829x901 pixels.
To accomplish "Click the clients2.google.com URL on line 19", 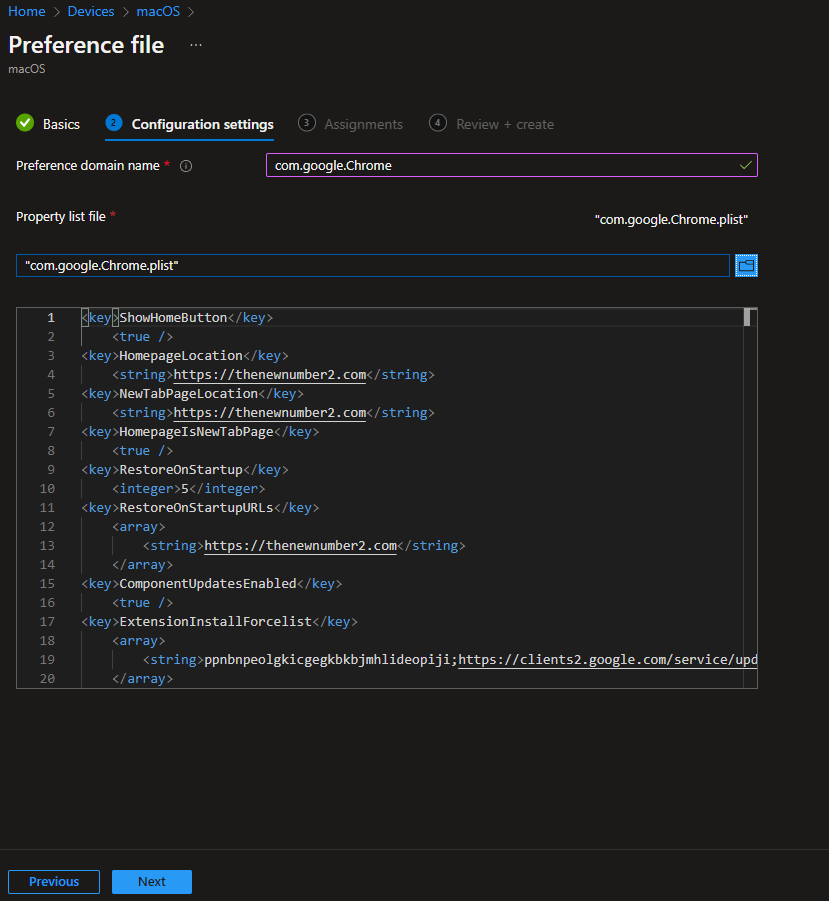I will [x=607, y=660].
